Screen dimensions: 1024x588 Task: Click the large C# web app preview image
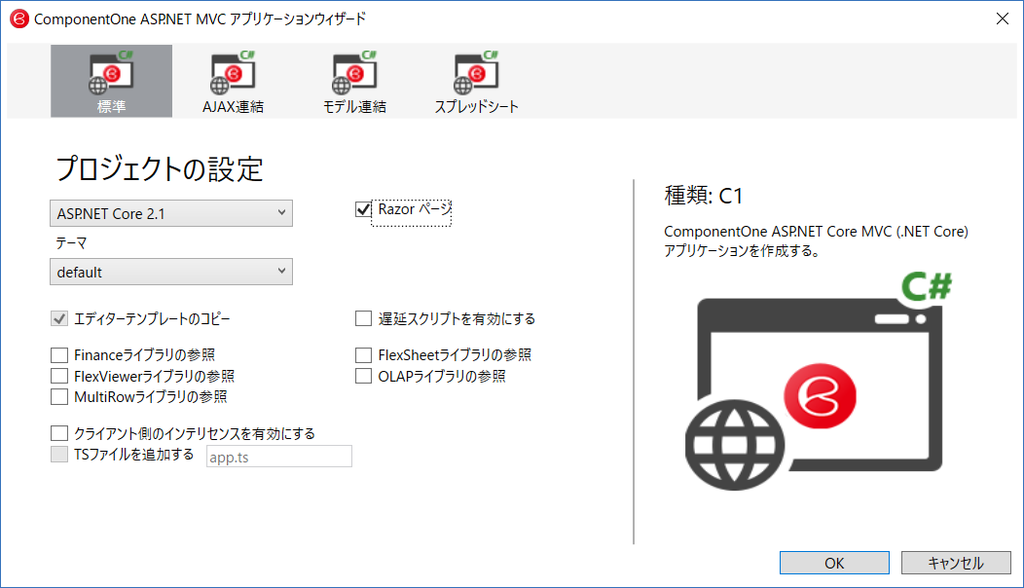click(818, 381)
